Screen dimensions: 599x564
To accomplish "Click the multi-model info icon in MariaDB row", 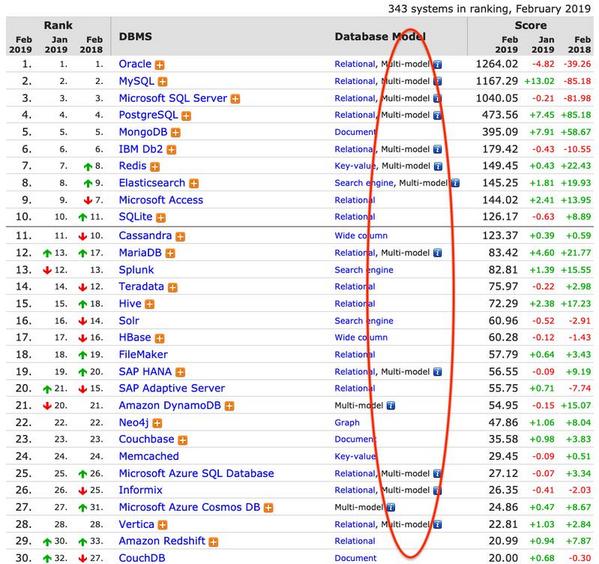I will coord(438,253).
